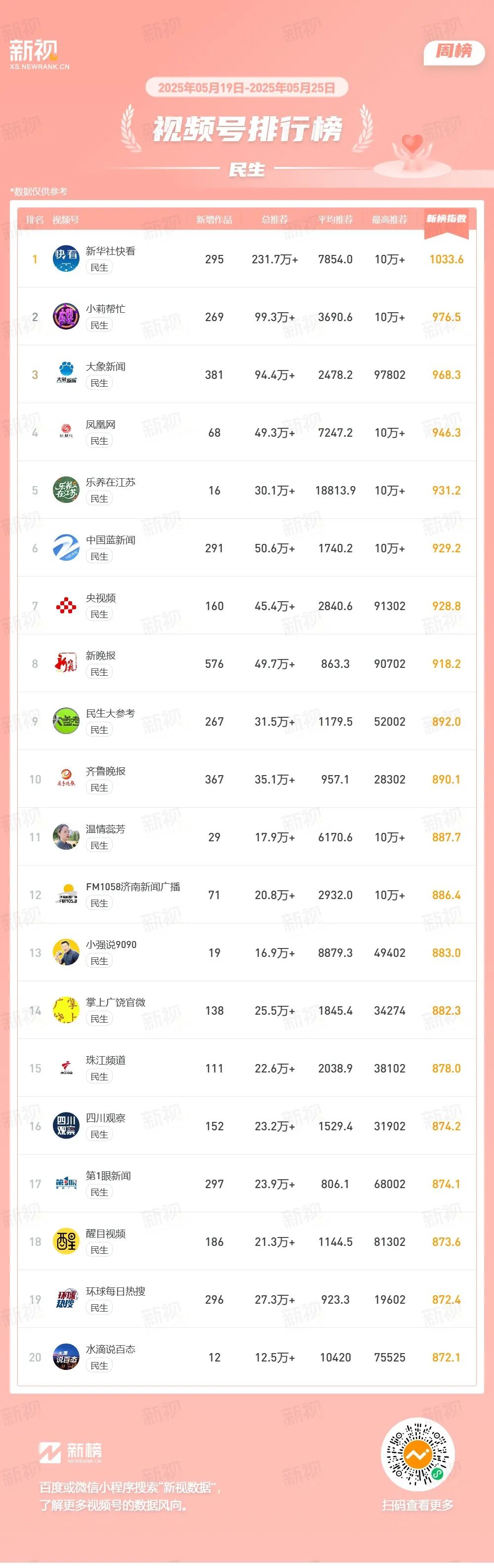Open the FM1058济南新闻广播 account name
This screenshot has width=494, height=1568.
(133, 886)
